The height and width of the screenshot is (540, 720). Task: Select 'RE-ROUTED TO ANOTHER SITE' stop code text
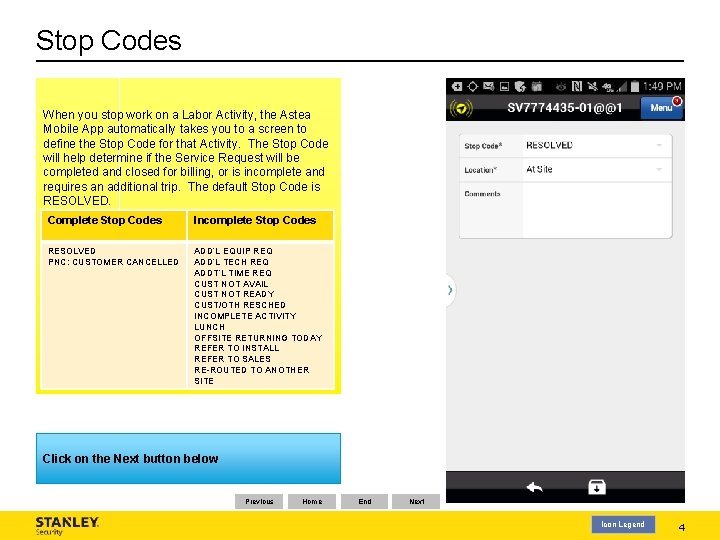tap(252, 376)
